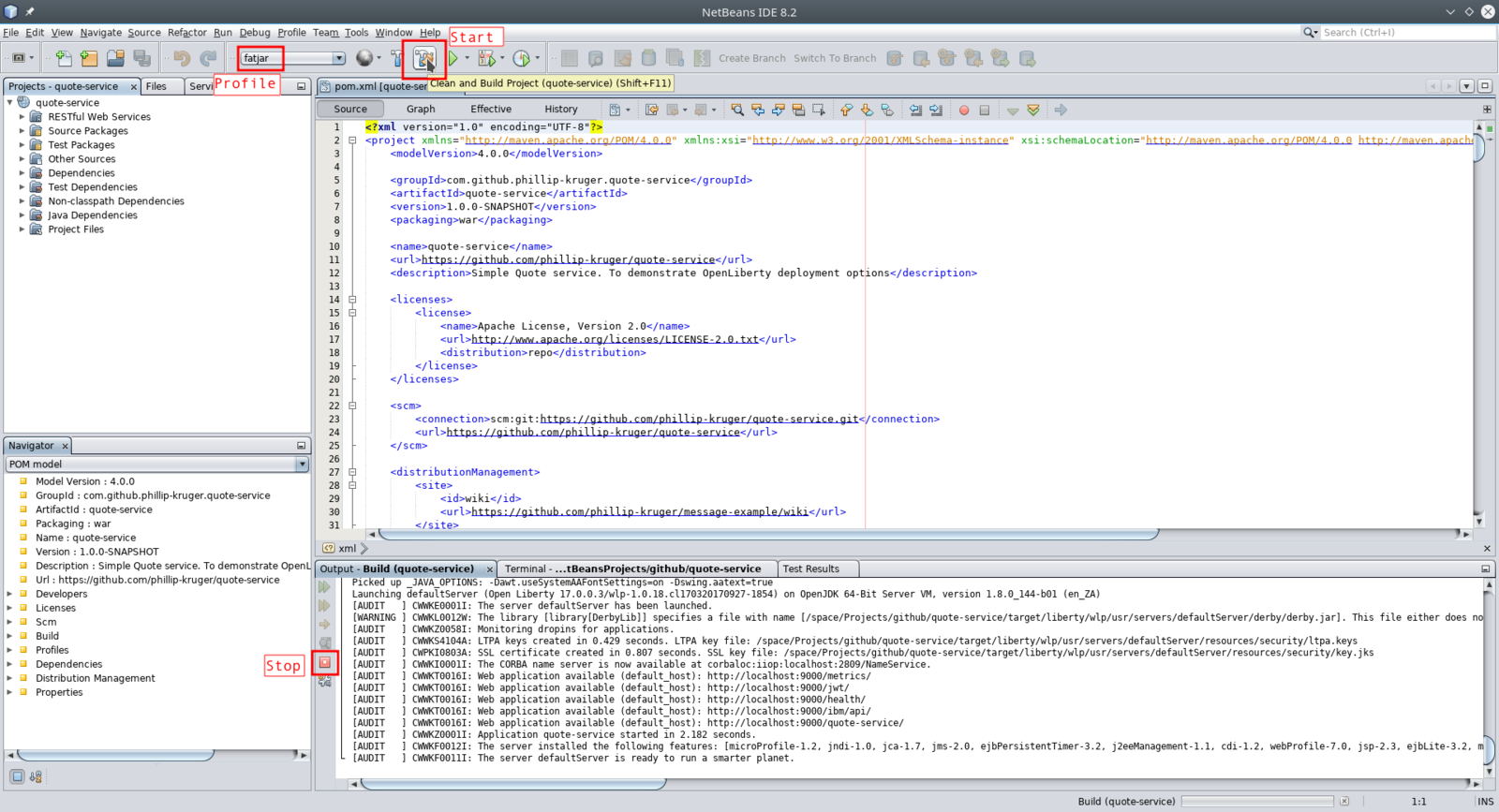This screenshot has width=1499, height=812.
Task: Click the Search field at top right
Action: tap(1405, 32)
